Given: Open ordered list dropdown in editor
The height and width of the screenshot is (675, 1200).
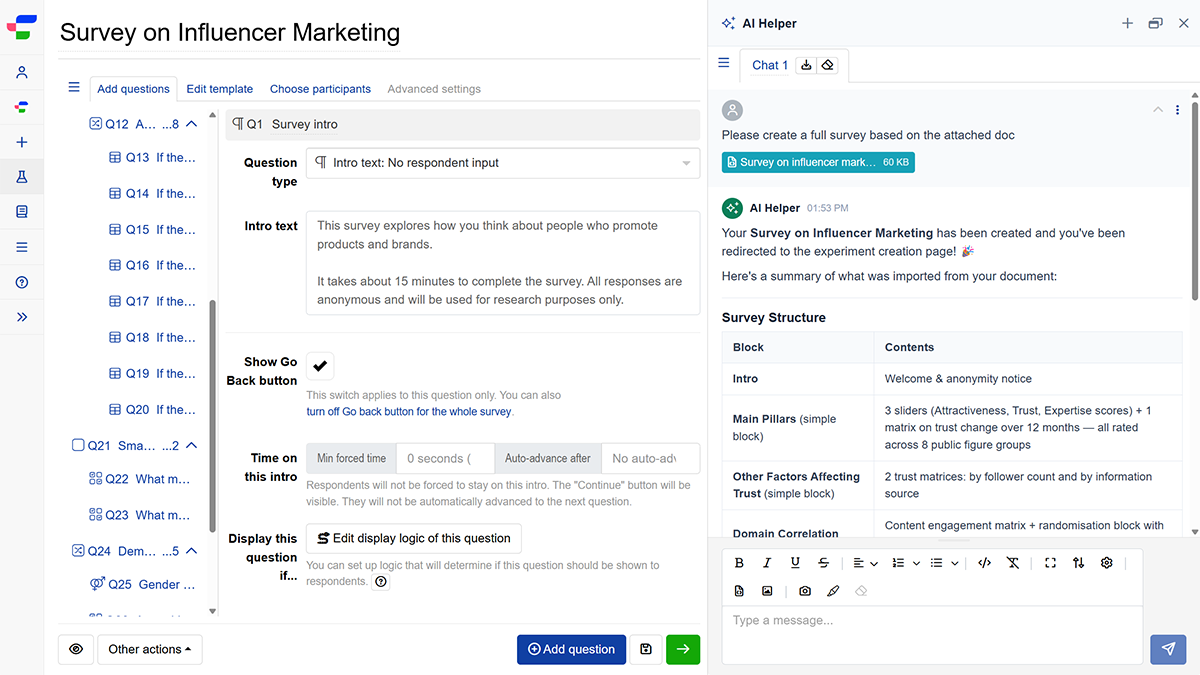Looking at the screenshot, I should (x=905, y=563).
